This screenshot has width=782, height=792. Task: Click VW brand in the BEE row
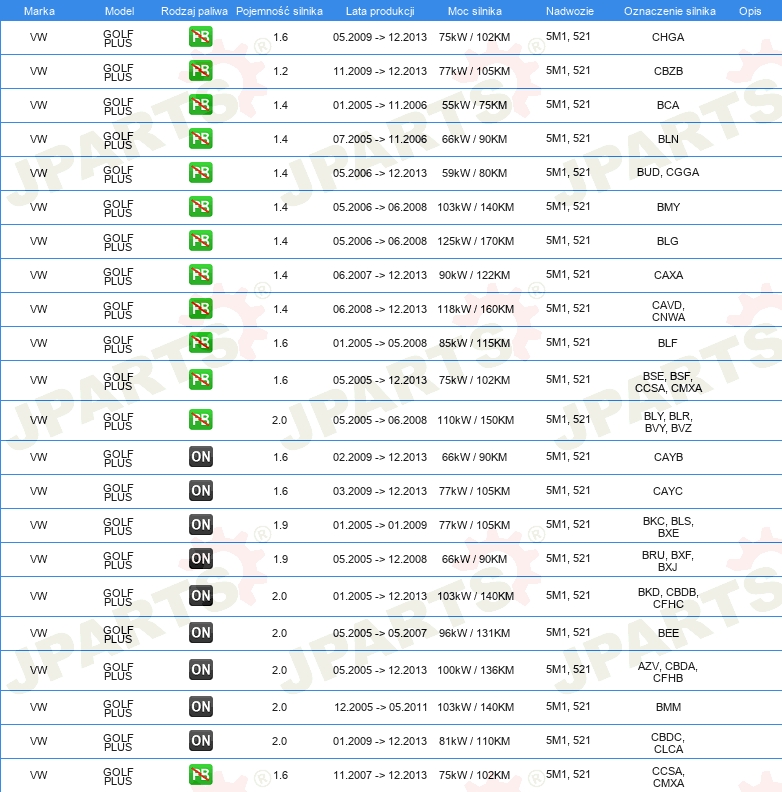(38, 633)
